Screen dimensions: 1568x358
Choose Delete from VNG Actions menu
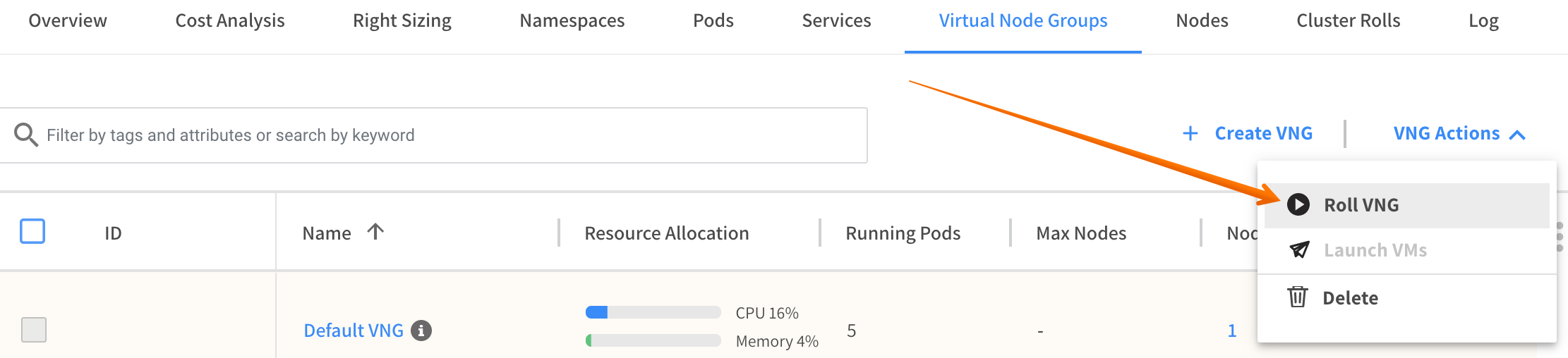[1350, 298]
